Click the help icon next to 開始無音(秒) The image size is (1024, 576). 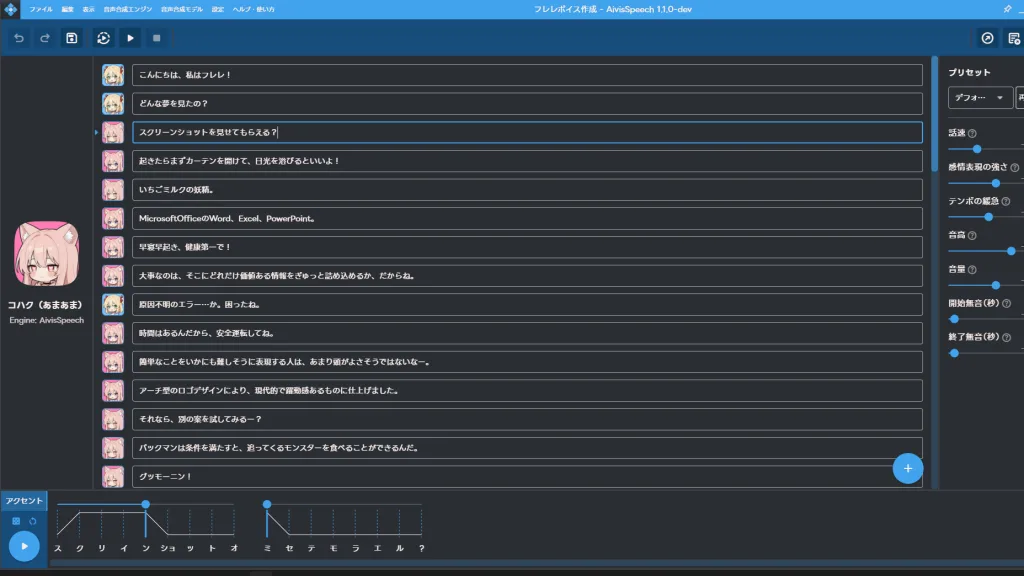1006,303
